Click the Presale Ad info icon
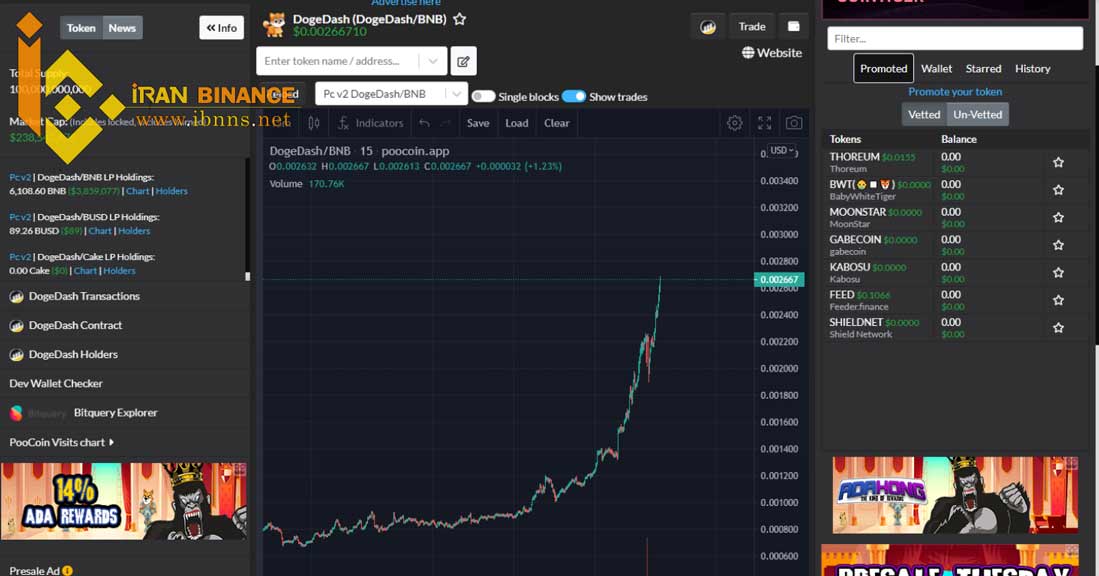The width and height of the screenshot is (1099, 576). point(67,570)
